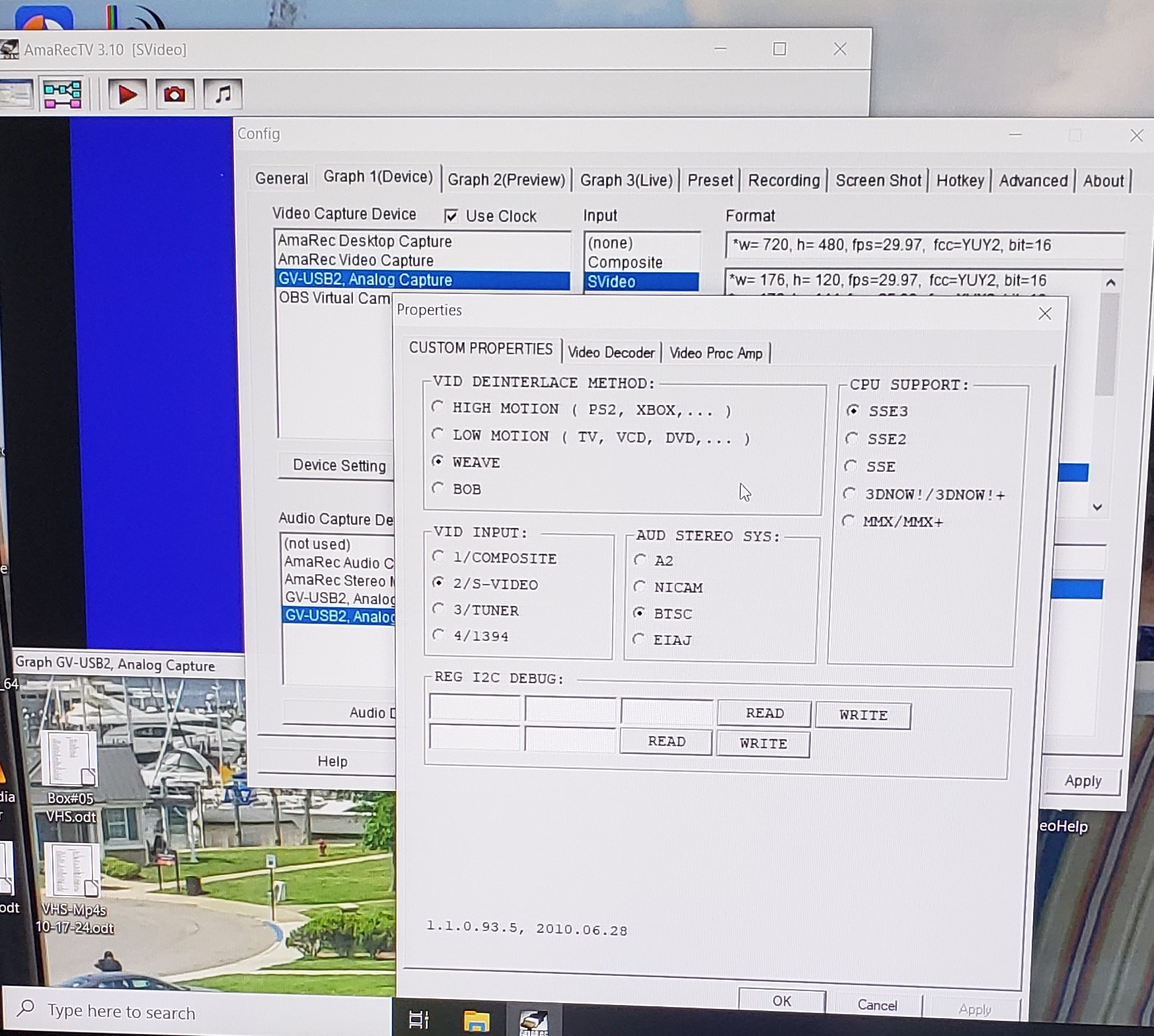The width and height of the screenshot is (1154, 1036).
Task: Click the Windows search box
Action: point(198,1011)
